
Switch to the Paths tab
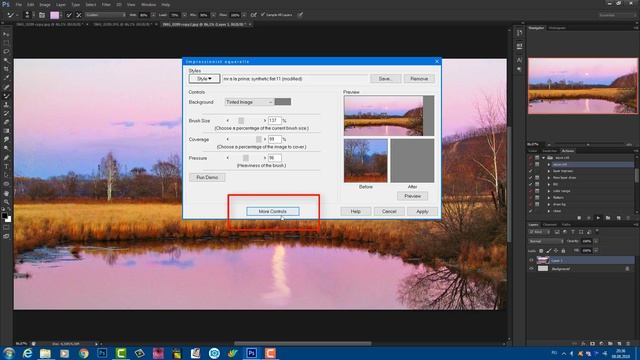[x=566, y=224]
